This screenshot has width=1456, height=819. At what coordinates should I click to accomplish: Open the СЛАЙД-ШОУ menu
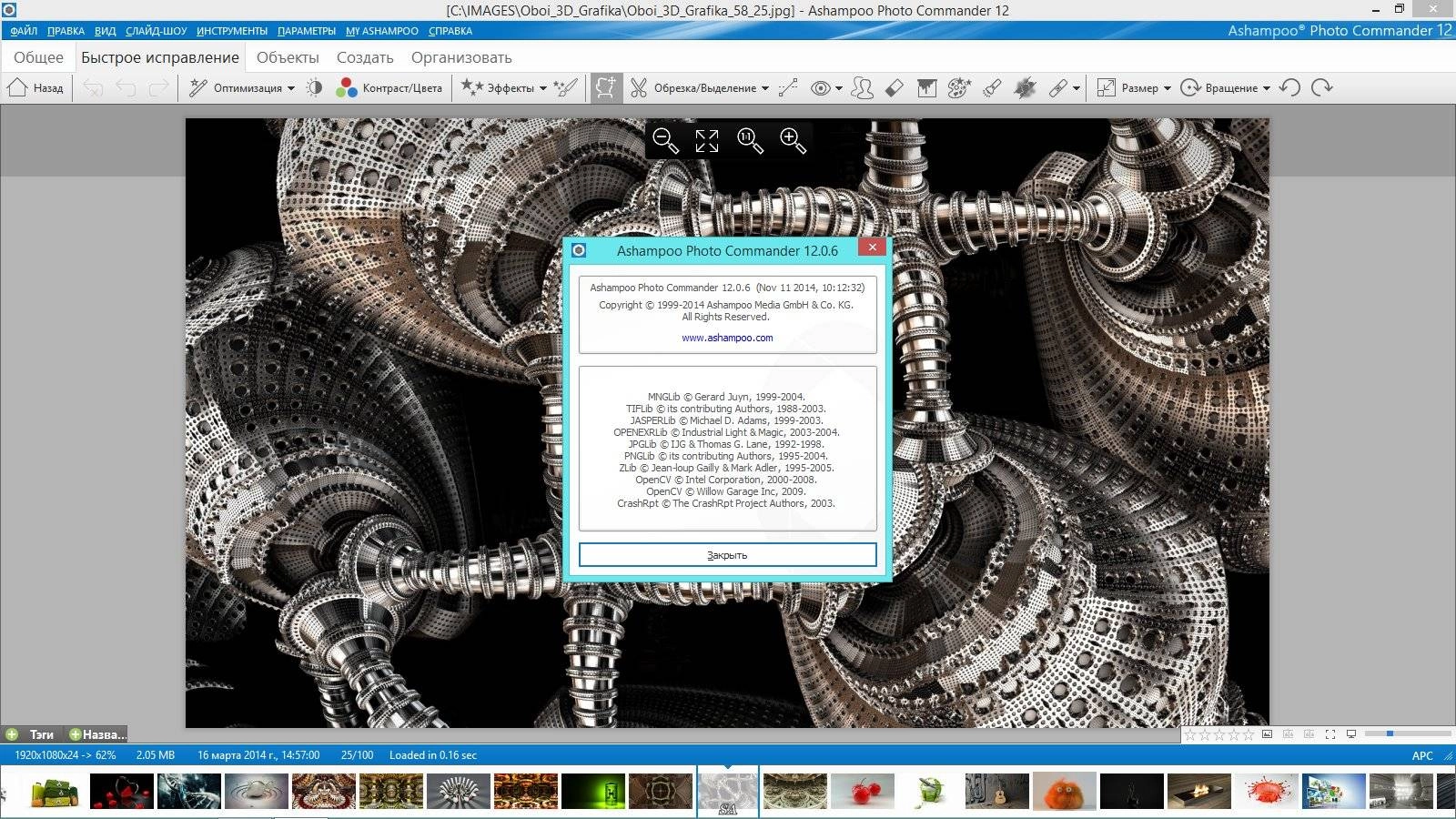tap(157, 31)
